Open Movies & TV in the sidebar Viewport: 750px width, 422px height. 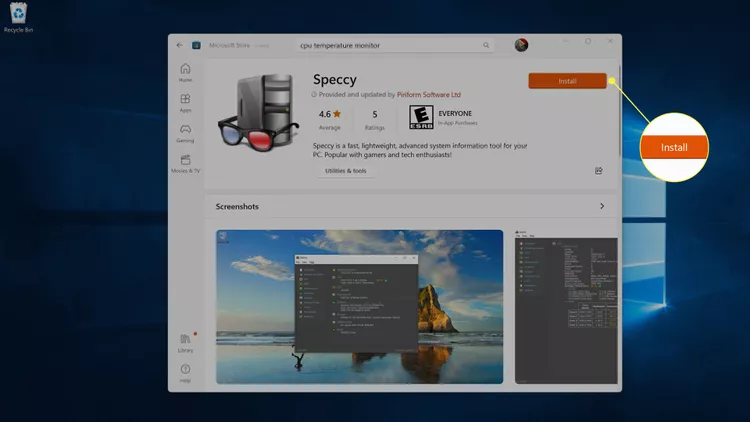(x=185, y=164)
